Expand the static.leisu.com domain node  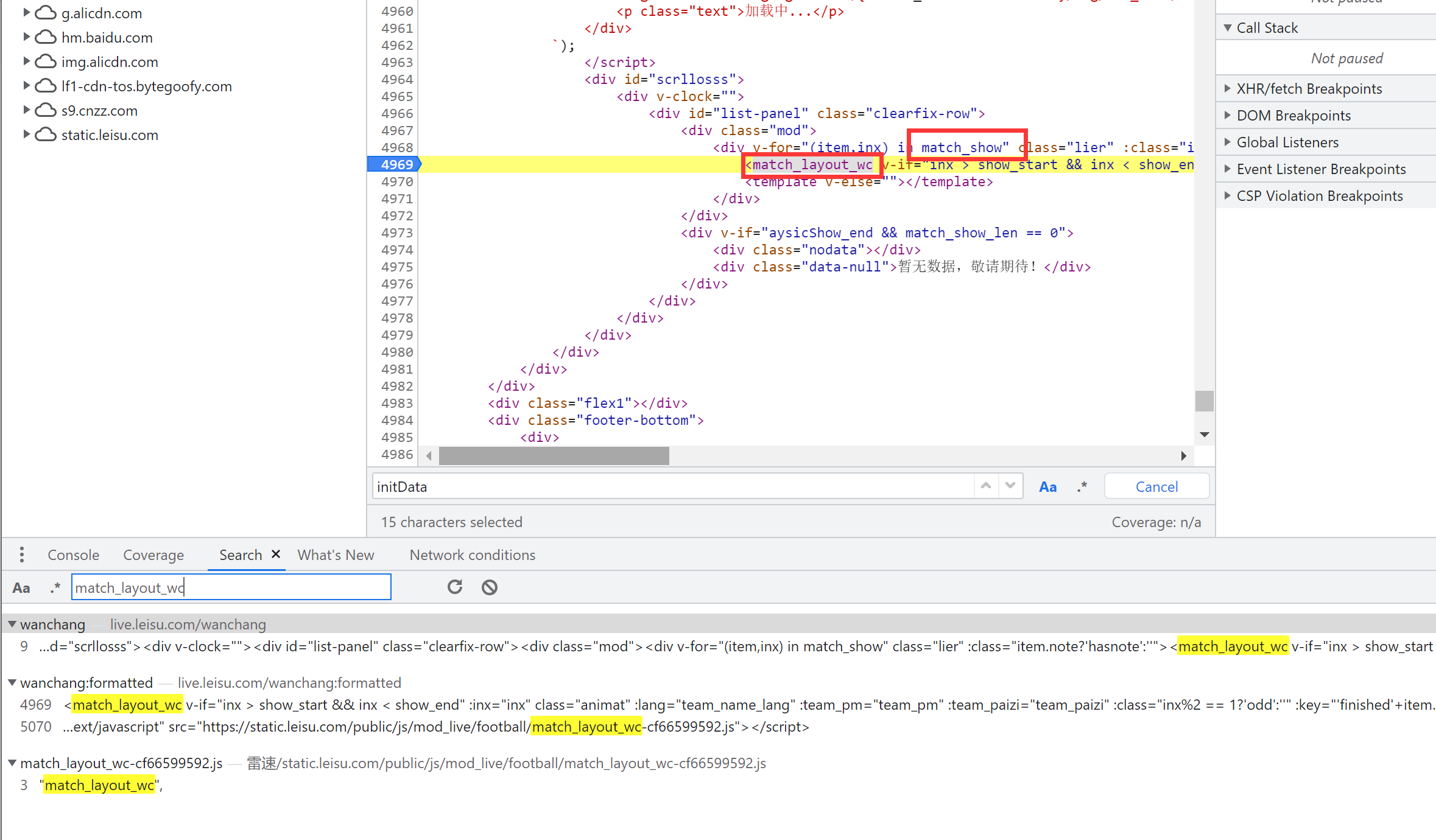point(26,134)
